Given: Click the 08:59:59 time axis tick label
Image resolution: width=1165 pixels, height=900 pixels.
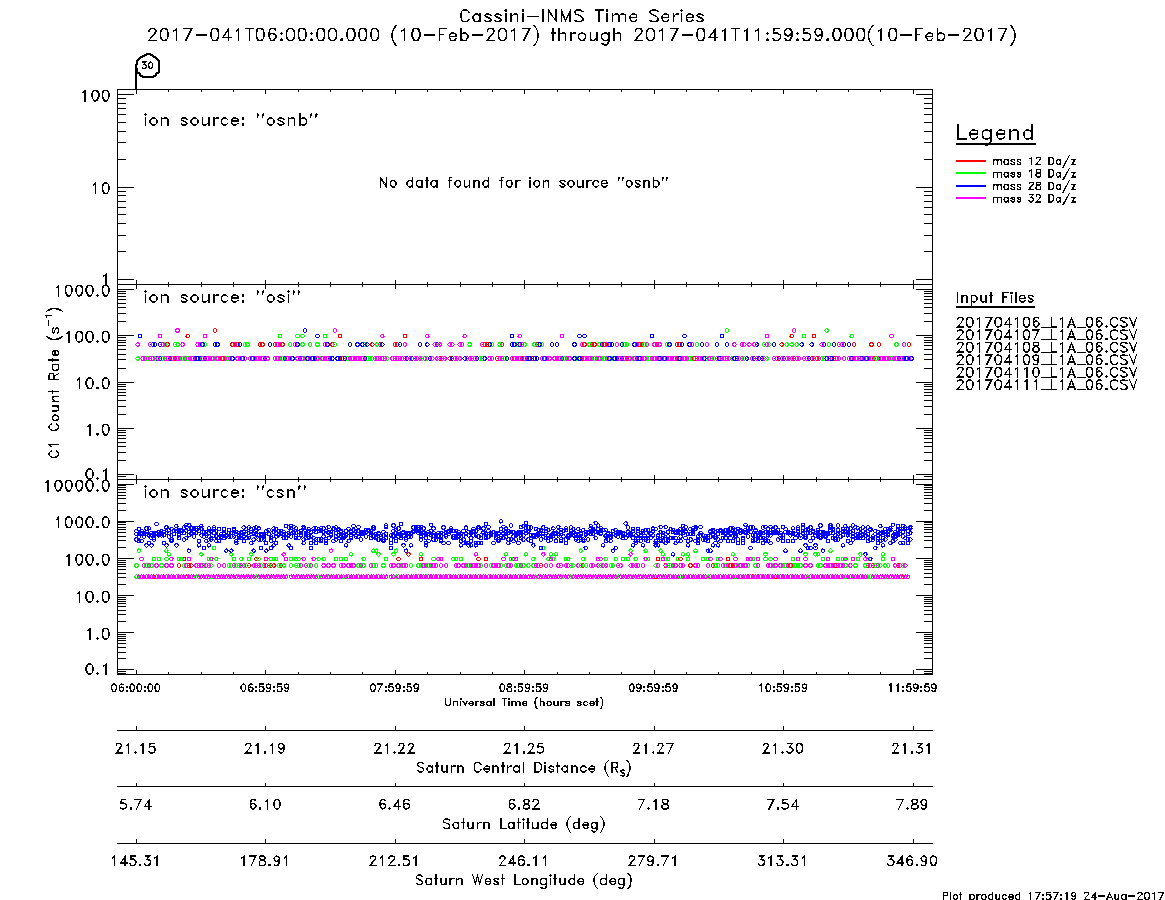Looking at the screenshot, I should (x=524, y=688).
